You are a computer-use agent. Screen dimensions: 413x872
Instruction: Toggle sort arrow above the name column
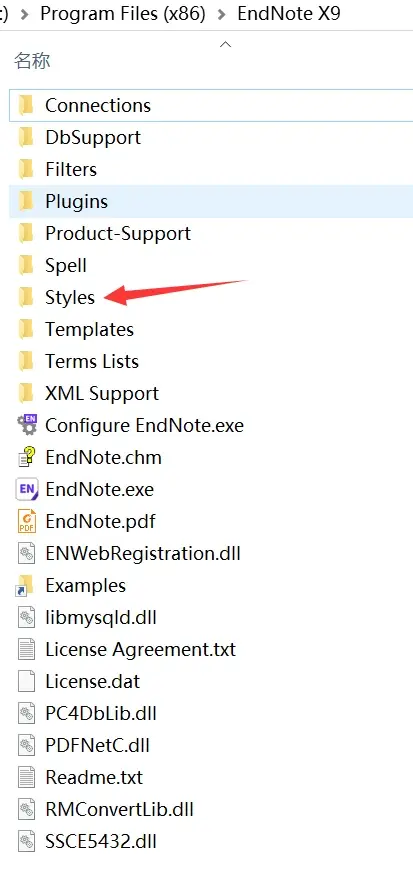pyautogui.click(x=225, y=44)
